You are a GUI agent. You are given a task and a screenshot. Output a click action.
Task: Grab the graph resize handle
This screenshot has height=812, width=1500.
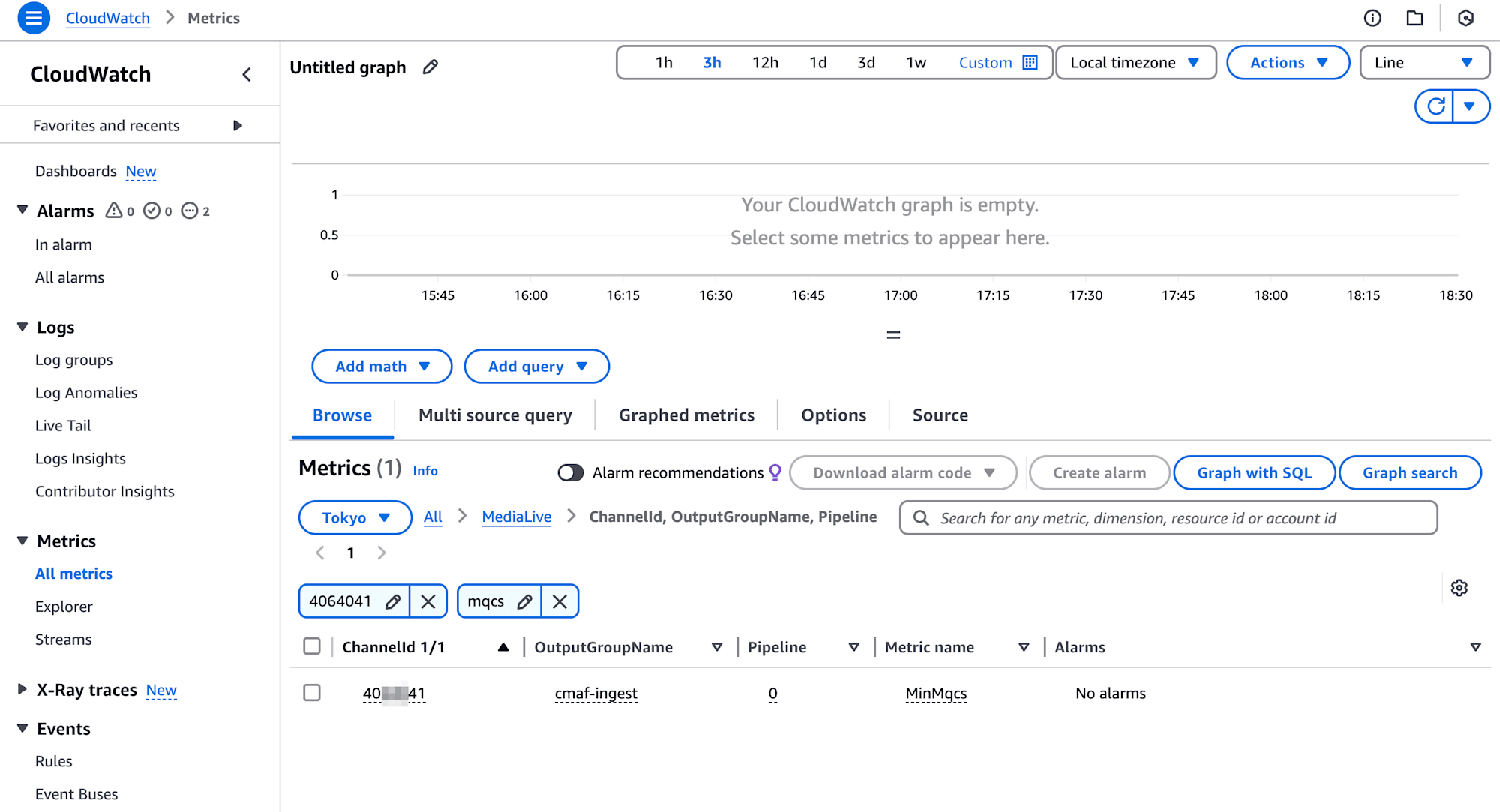(893, 335)
